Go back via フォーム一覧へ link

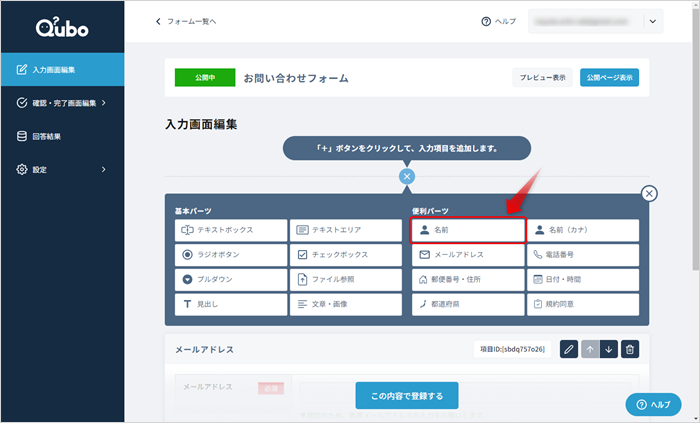tap(186, 21)
